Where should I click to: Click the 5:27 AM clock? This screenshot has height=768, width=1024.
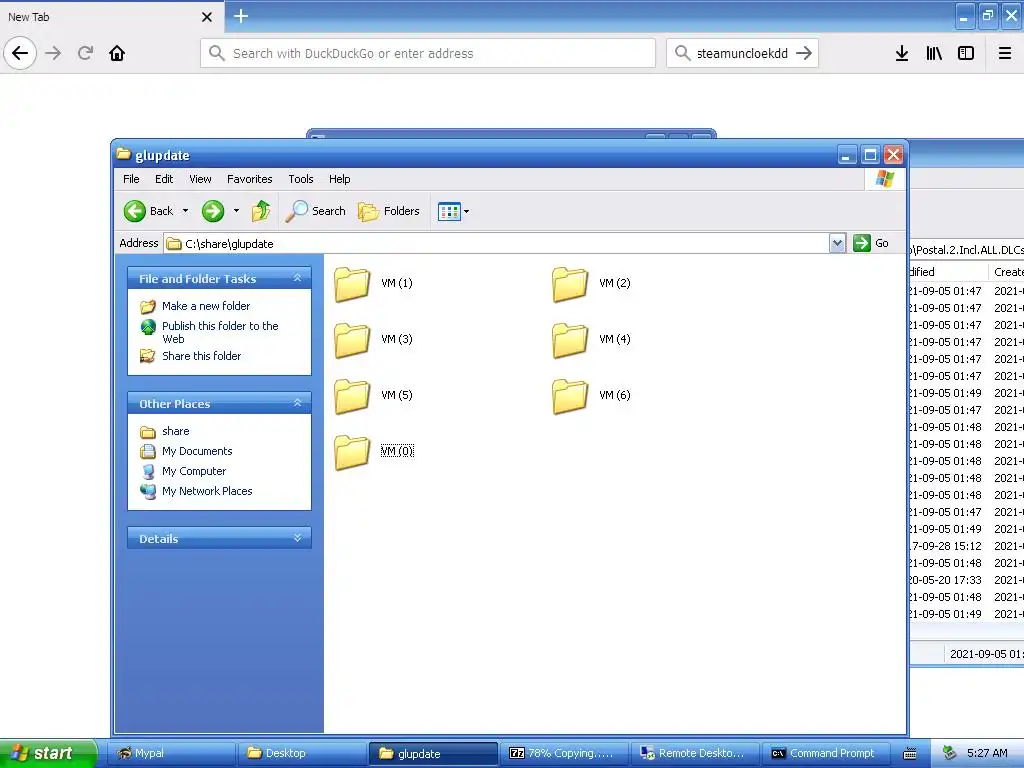point(987,753)
